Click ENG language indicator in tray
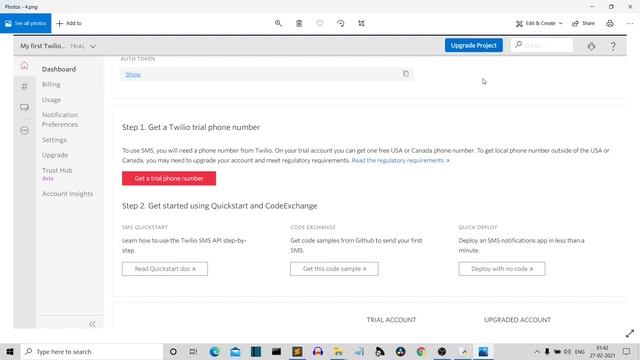 pos(580,351)
